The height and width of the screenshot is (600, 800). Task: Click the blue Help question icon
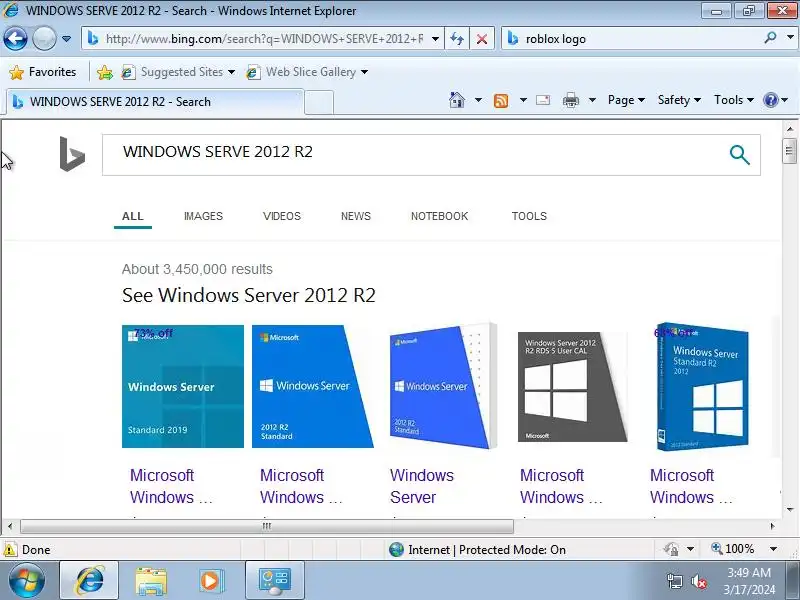coord(770,100)
